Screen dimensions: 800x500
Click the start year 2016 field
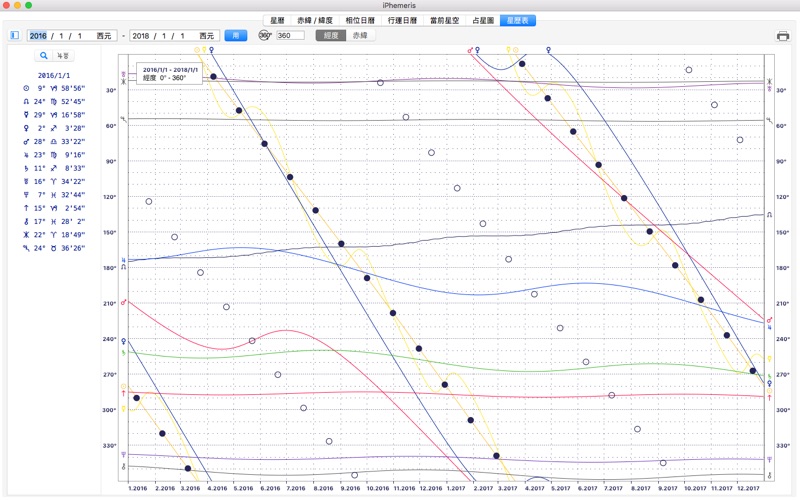click(38, 36)
